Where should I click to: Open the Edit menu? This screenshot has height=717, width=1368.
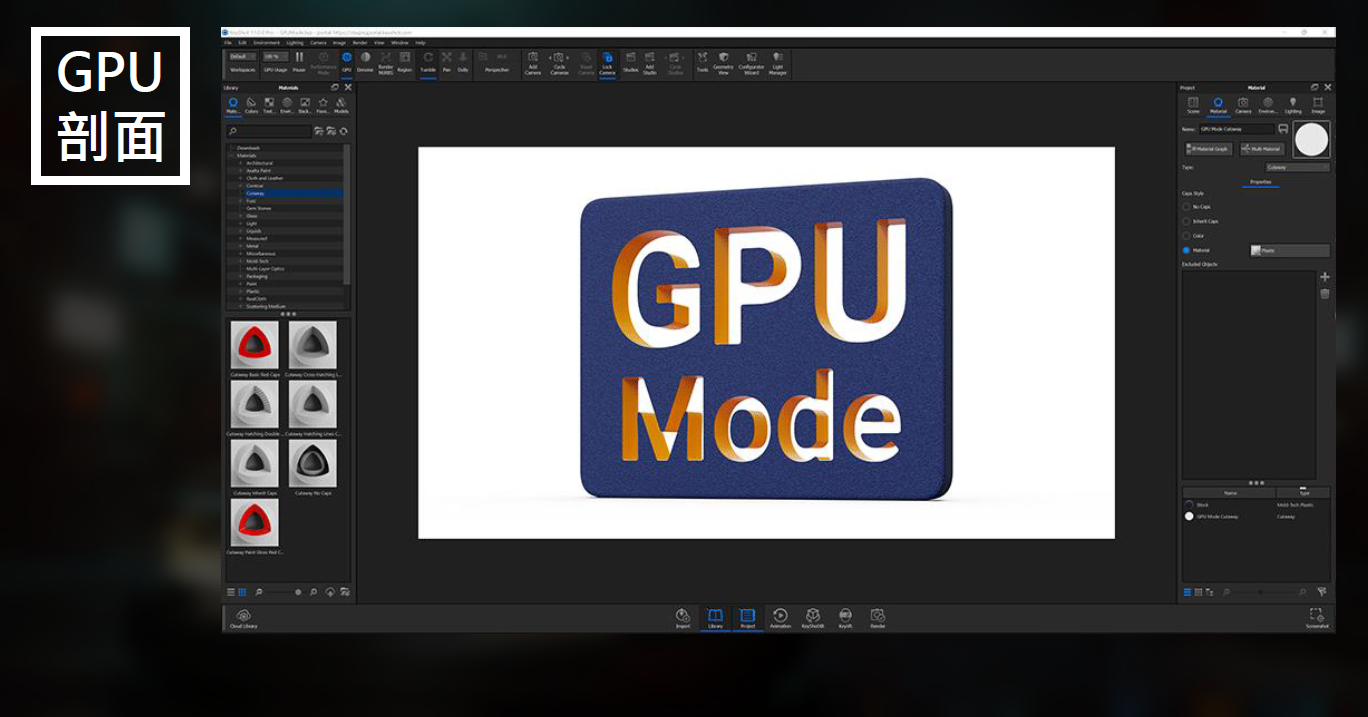[242, 43]
